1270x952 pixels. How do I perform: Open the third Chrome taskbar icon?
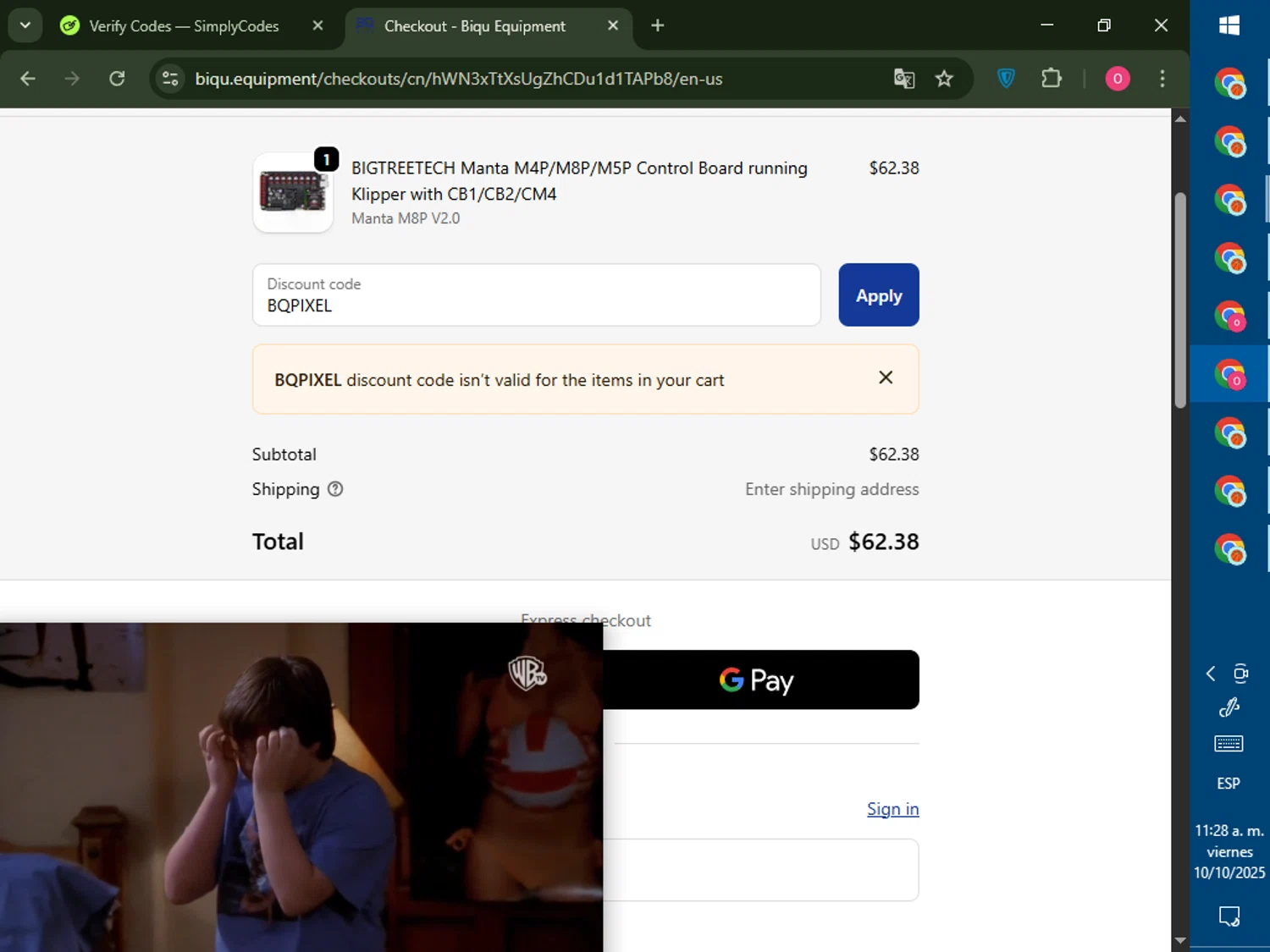1229,201
